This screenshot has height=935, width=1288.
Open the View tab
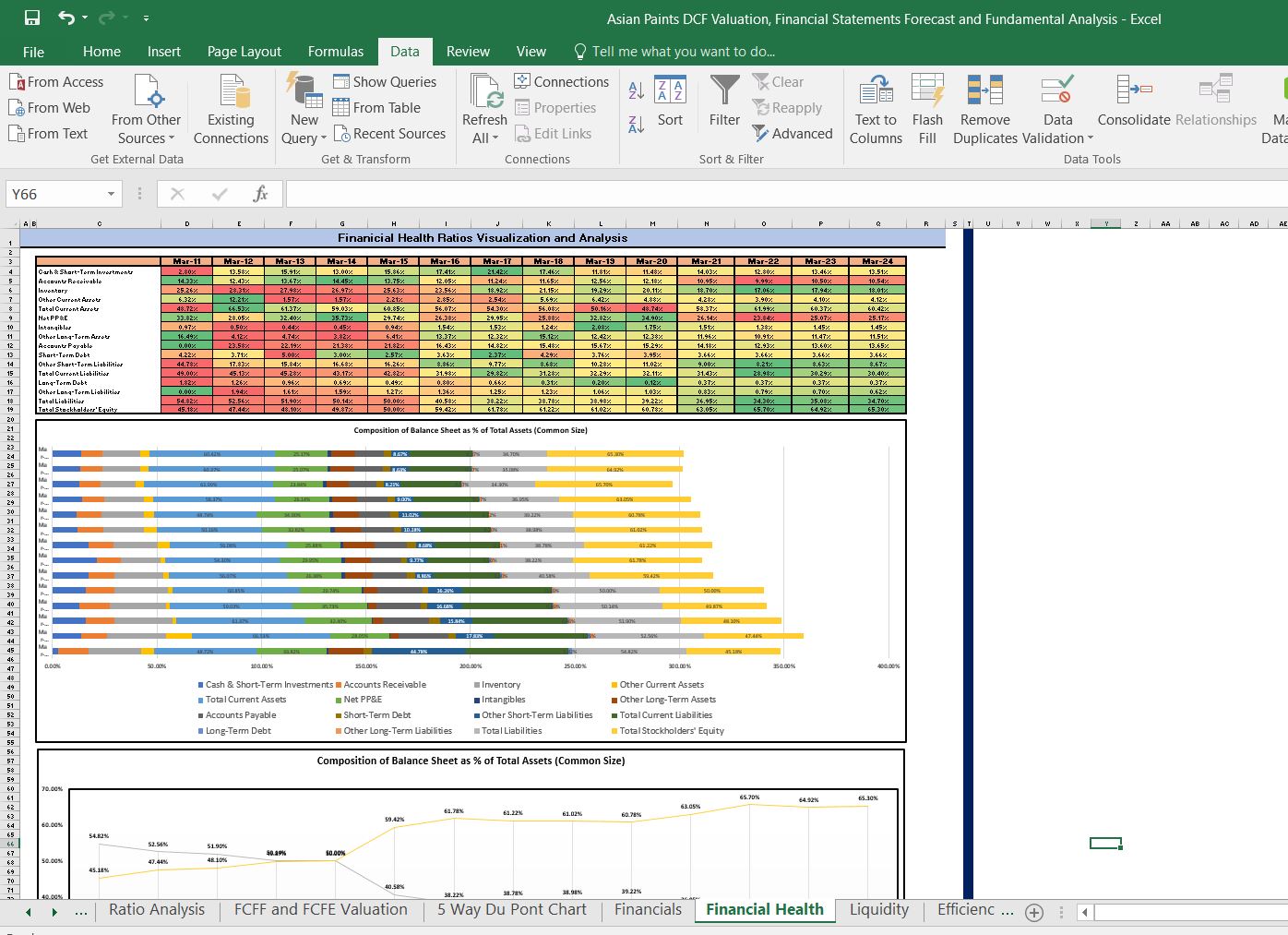[531, 52]
